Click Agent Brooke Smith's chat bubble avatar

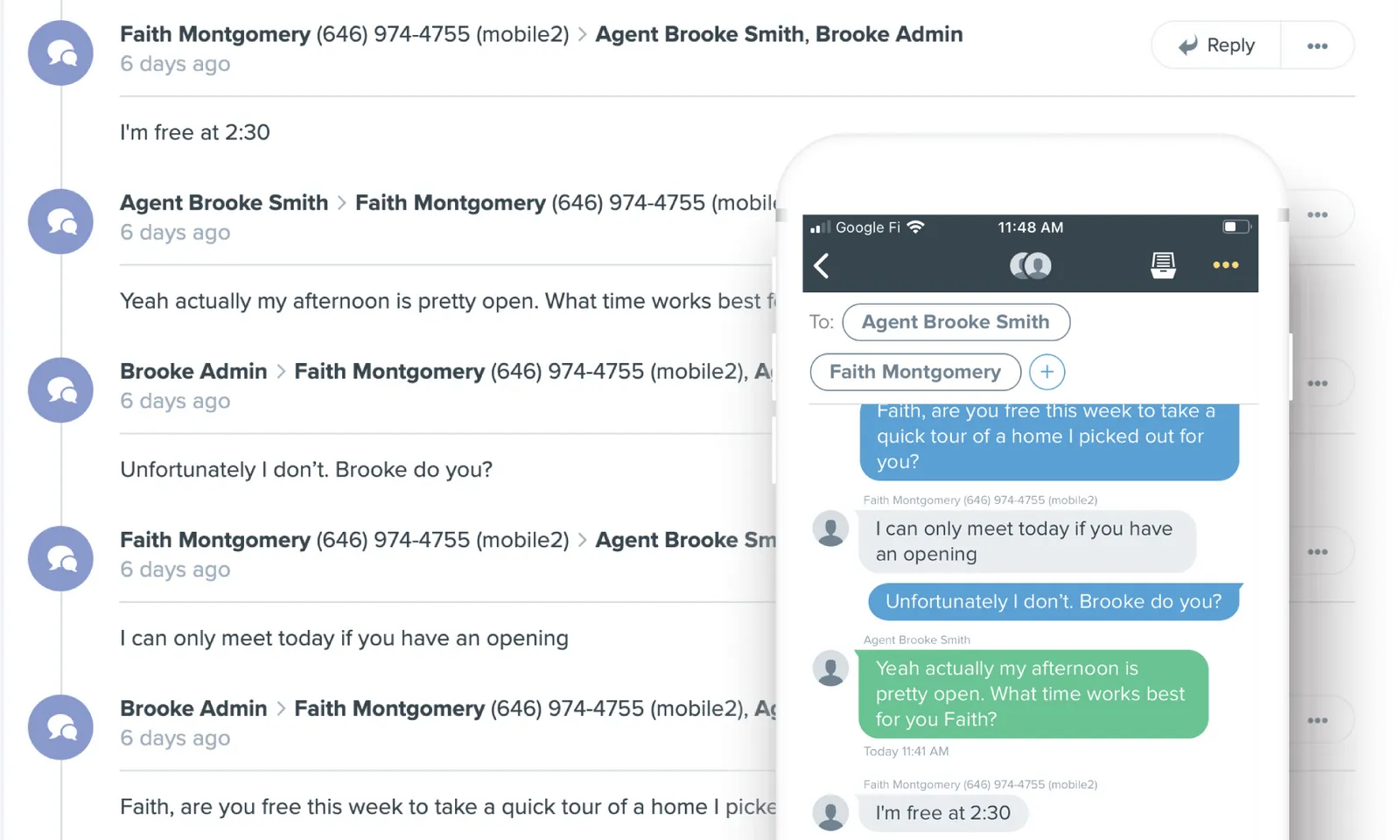pos(60,221)
